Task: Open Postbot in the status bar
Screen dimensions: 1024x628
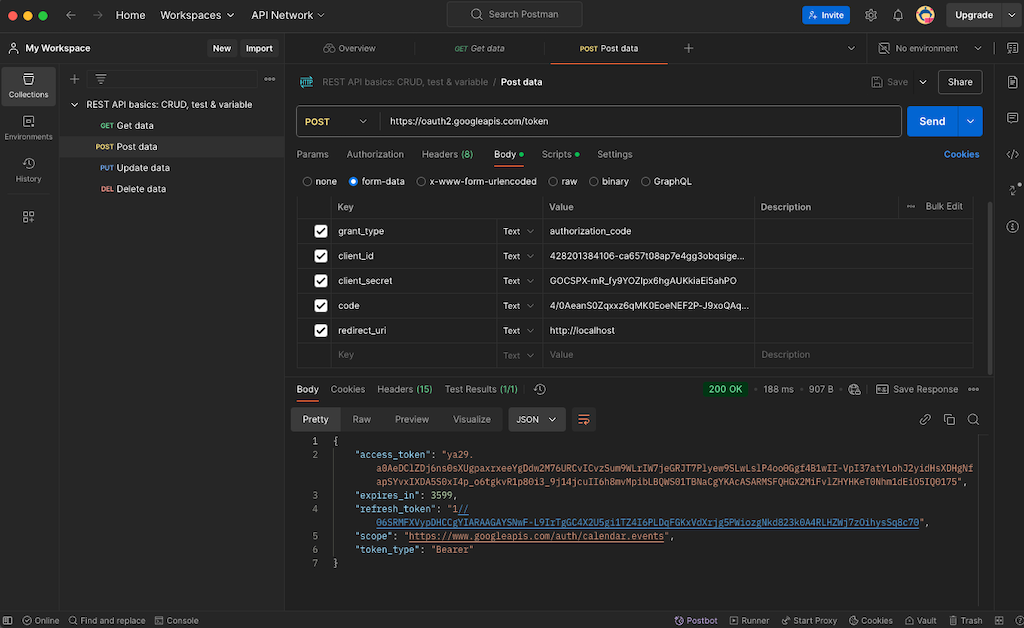Action: (696, 621)
